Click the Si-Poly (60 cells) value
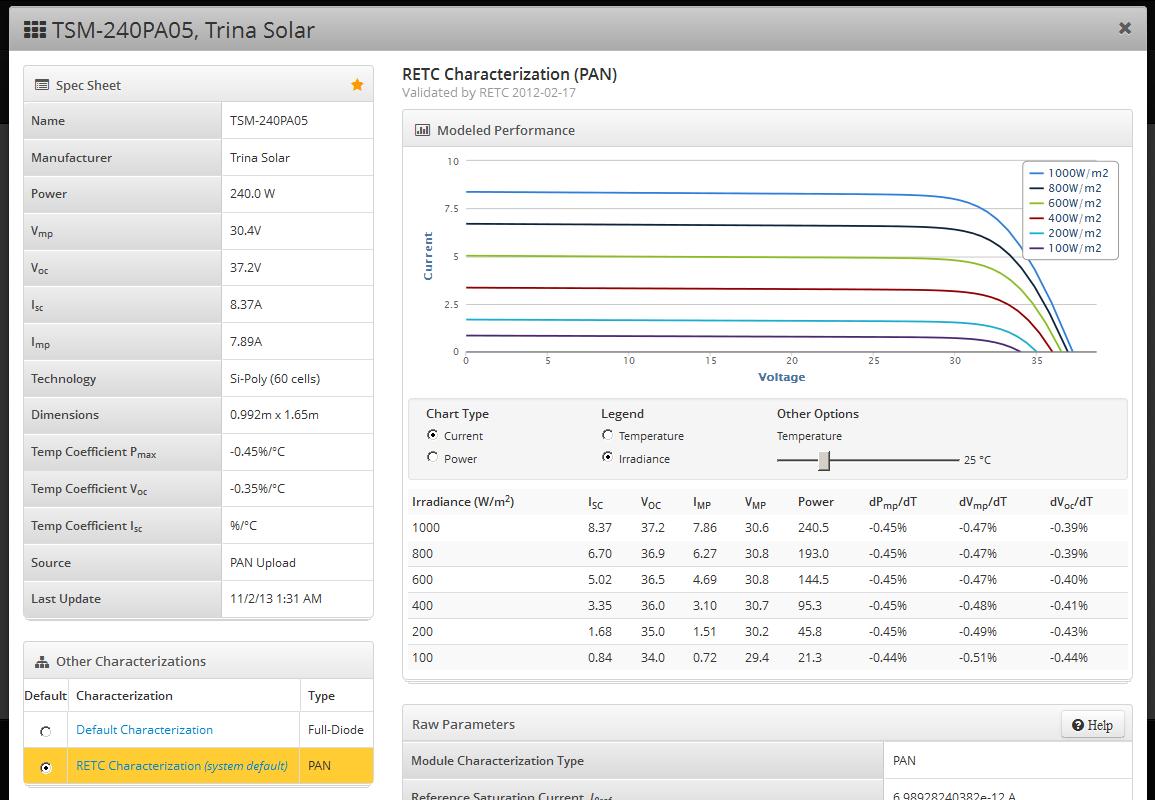This screenshot has width=1155, height=800. coord(275,379)
